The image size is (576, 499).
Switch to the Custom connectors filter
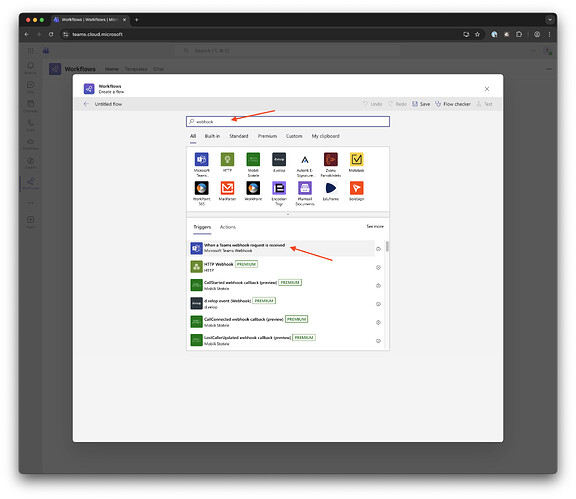pos(294,136)
